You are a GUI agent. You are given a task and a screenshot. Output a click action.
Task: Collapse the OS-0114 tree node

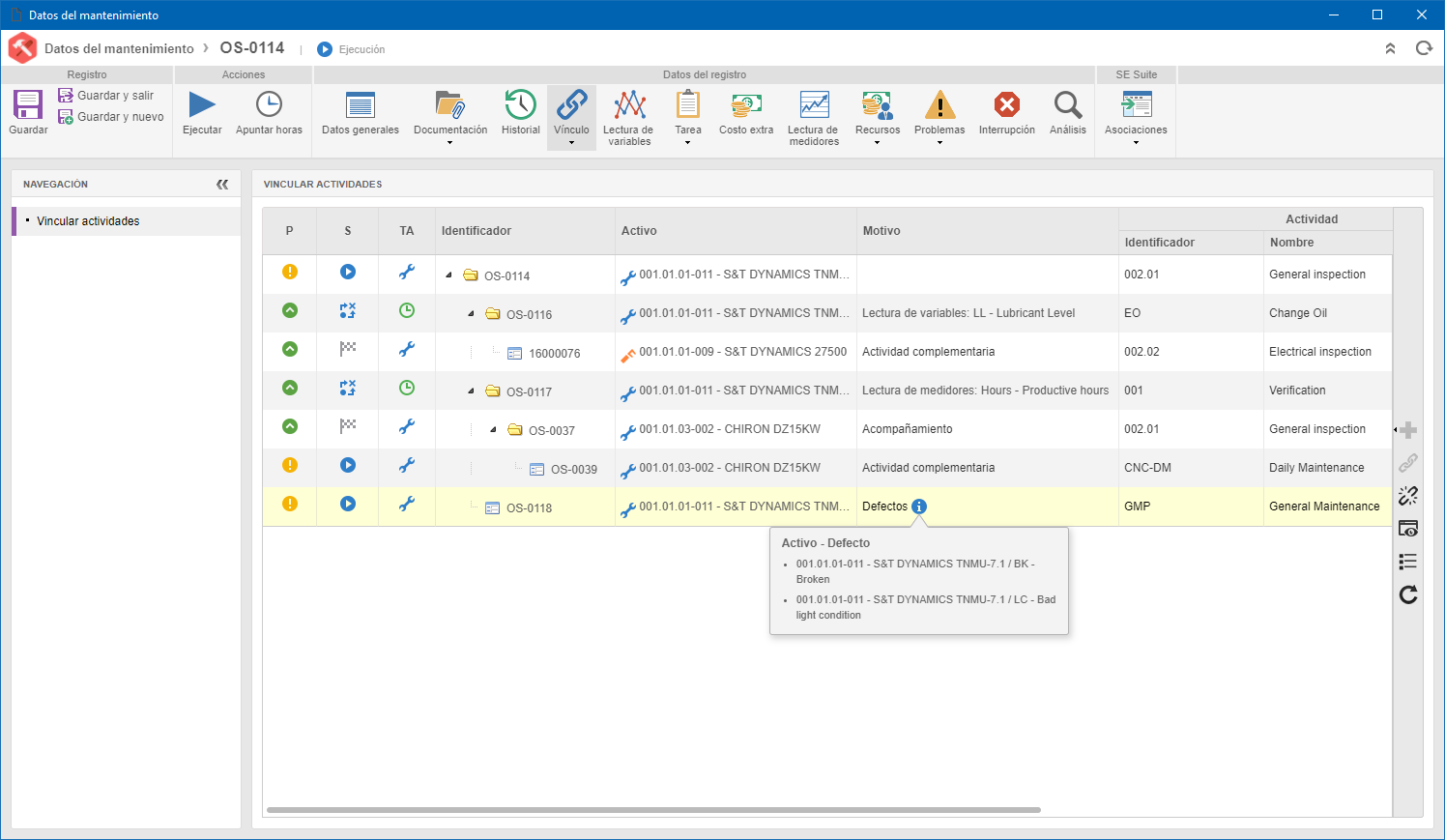pos(449,275)
